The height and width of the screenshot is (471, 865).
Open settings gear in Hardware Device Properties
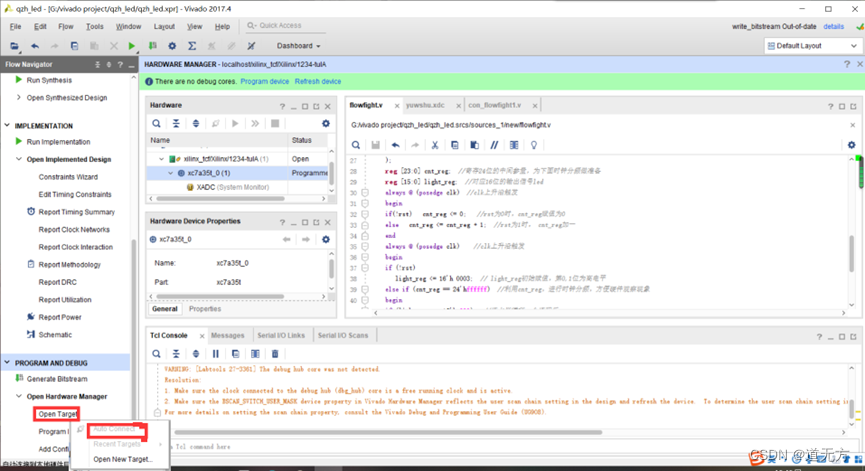tap(326, 239)
